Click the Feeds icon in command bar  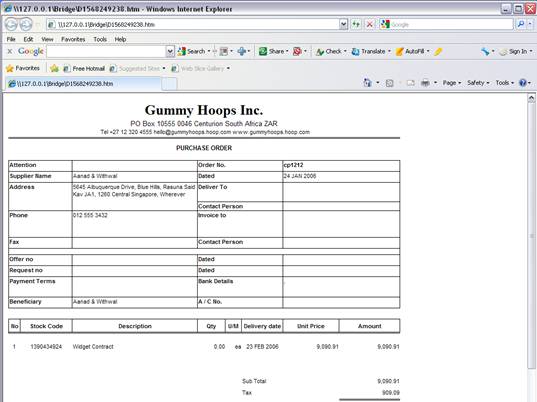[x=389, y=83]
